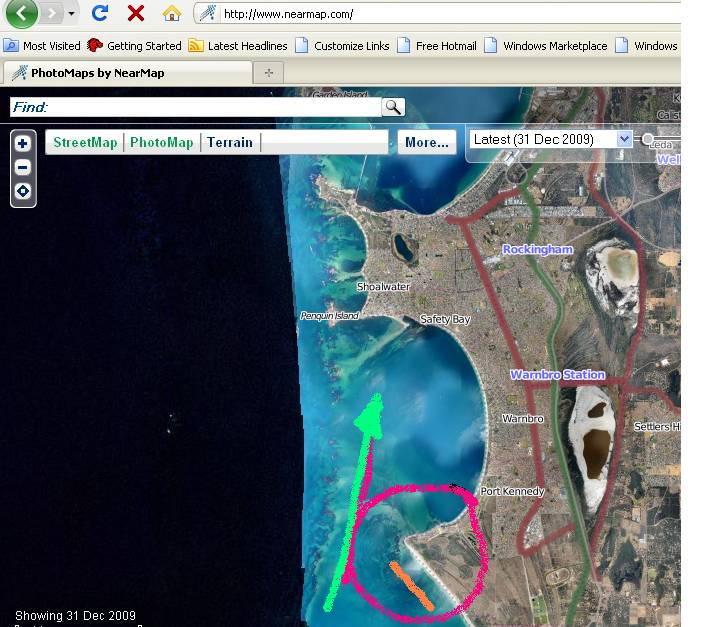Open the navigation history dropdown arrow
Viewport: 705px width, 627px height.
click(x=72, y=14)
